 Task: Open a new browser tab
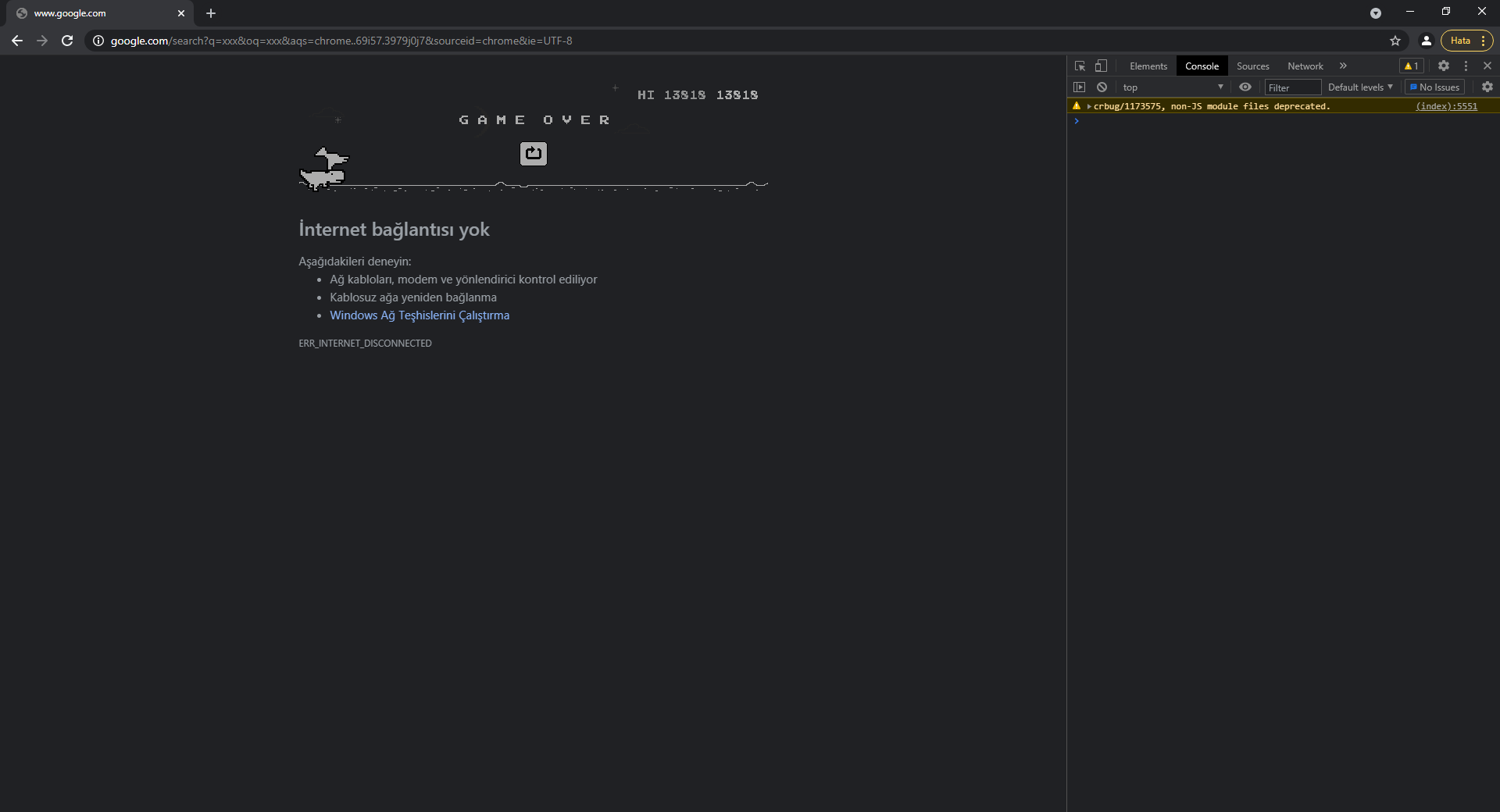211,13
